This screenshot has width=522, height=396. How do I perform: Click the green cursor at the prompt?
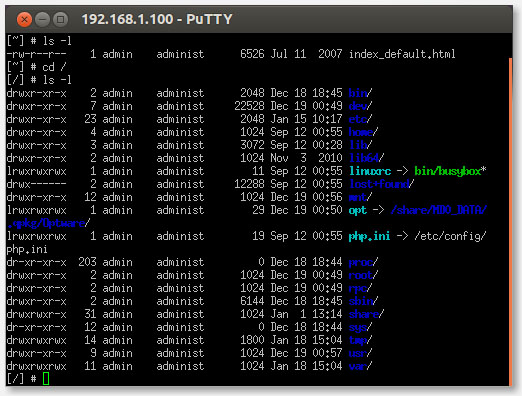[x=46, y=379]
